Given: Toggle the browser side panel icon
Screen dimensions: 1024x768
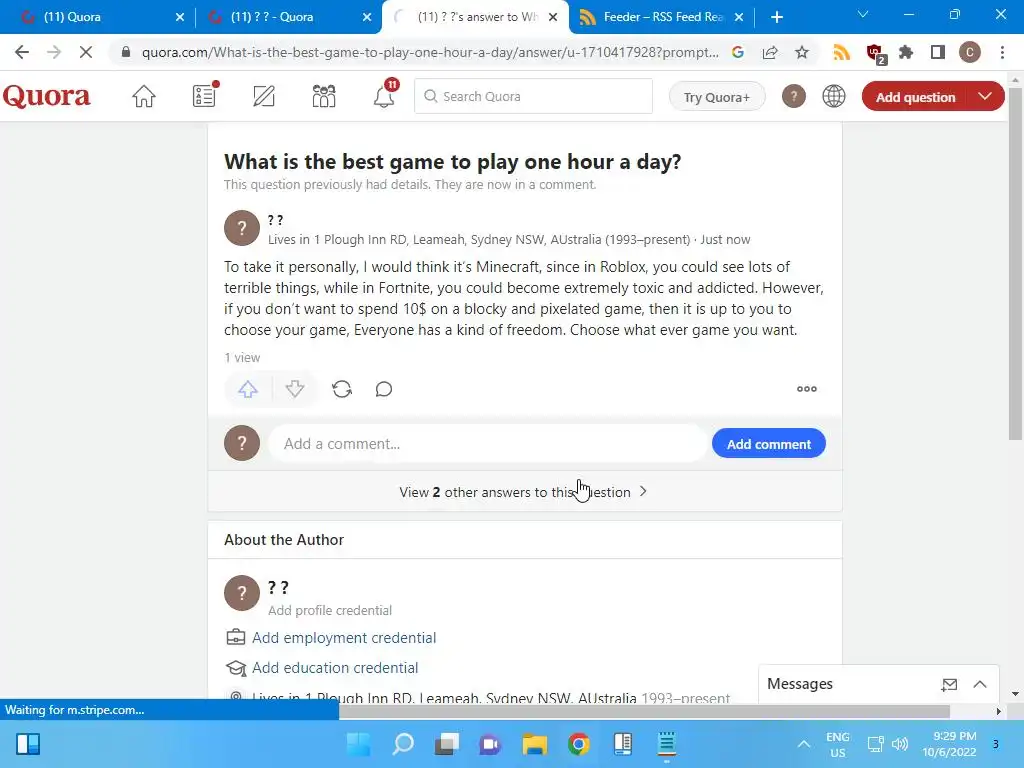Looking at the screenshot, I should coord(938,52).
